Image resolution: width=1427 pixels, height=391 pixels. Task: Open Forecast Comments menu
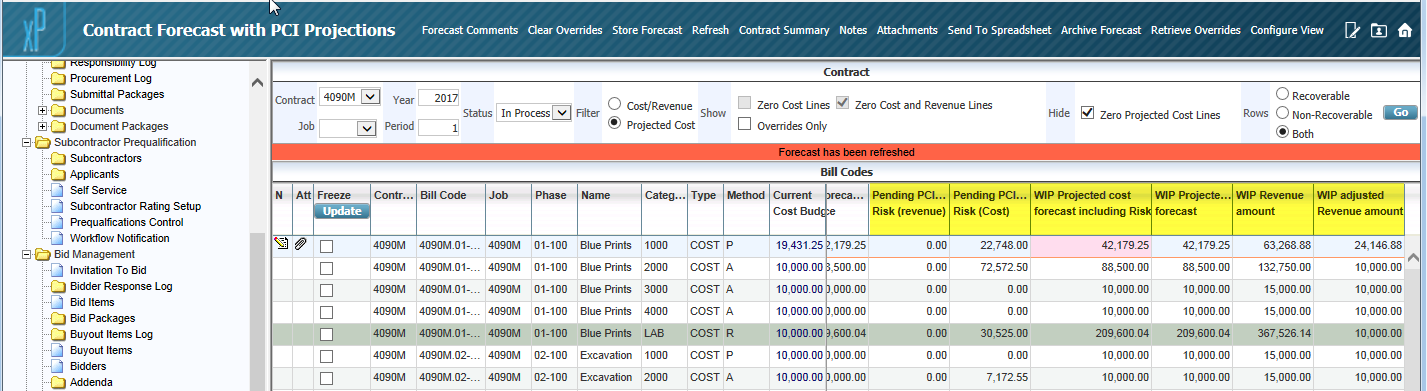470,30
